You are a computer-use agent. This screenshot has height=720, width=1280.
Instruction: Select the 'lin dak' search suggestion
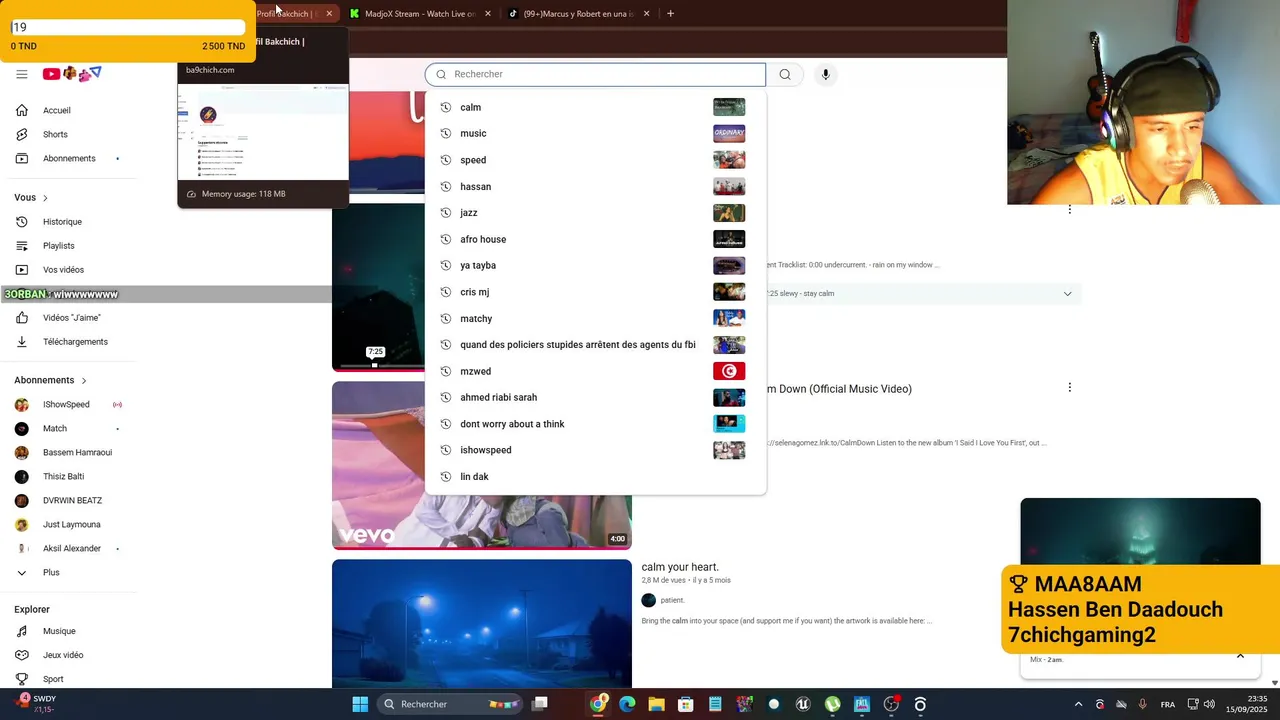pyautogui.click(x=595, y=477)
